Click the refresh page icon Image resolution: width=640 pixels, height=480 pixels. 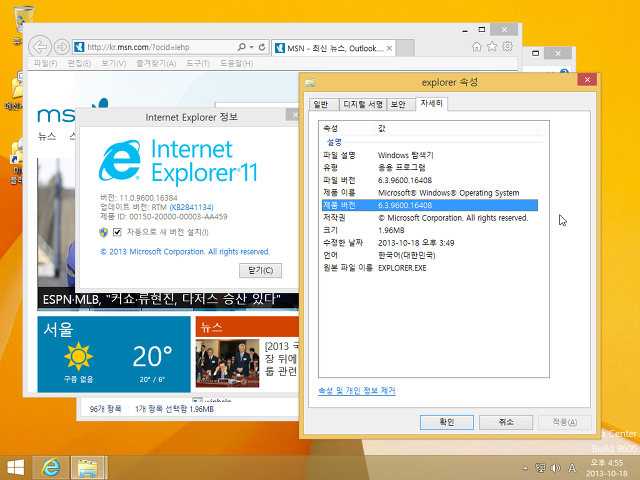click(262, 47)
